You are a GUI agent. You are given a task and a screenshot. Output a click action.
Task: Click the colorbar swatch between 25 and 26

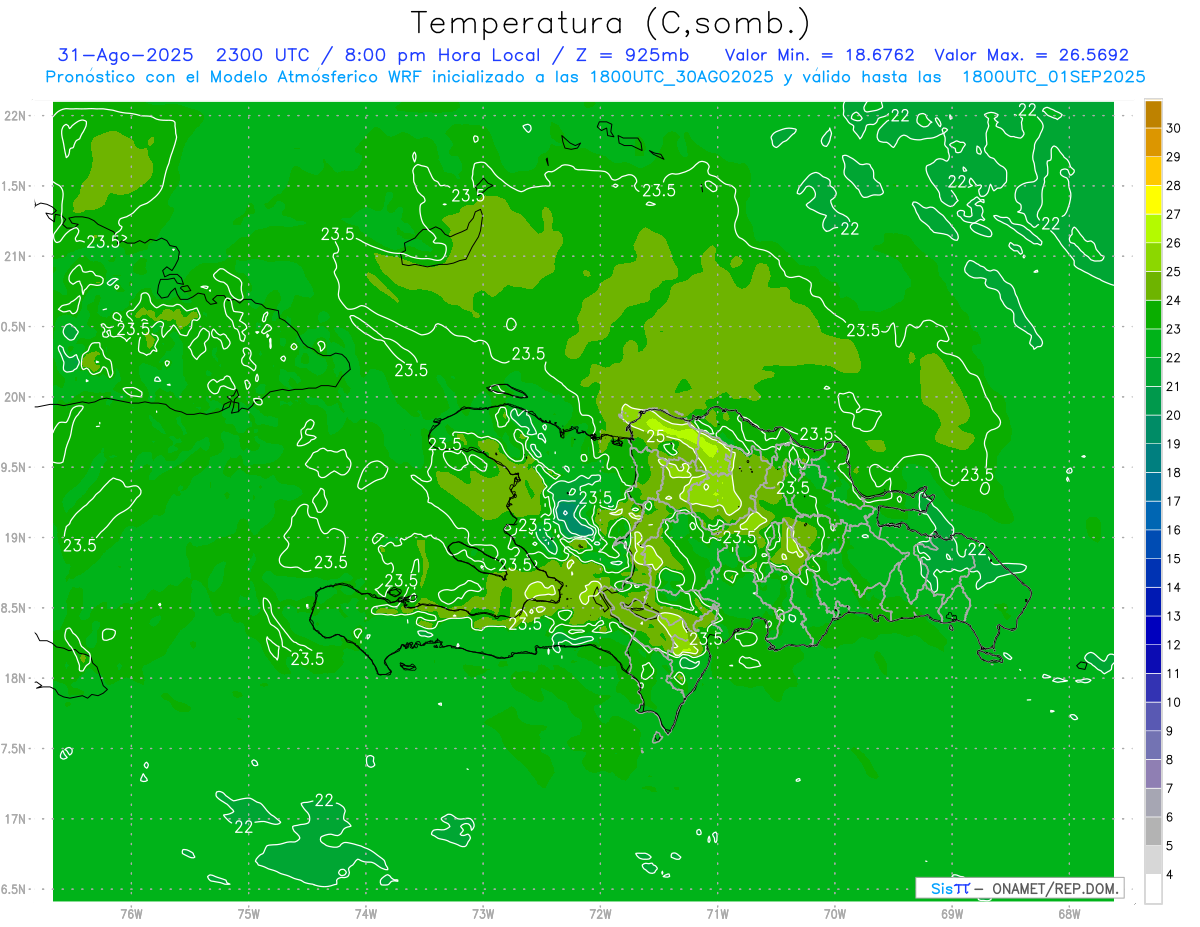coord(1153,258)
